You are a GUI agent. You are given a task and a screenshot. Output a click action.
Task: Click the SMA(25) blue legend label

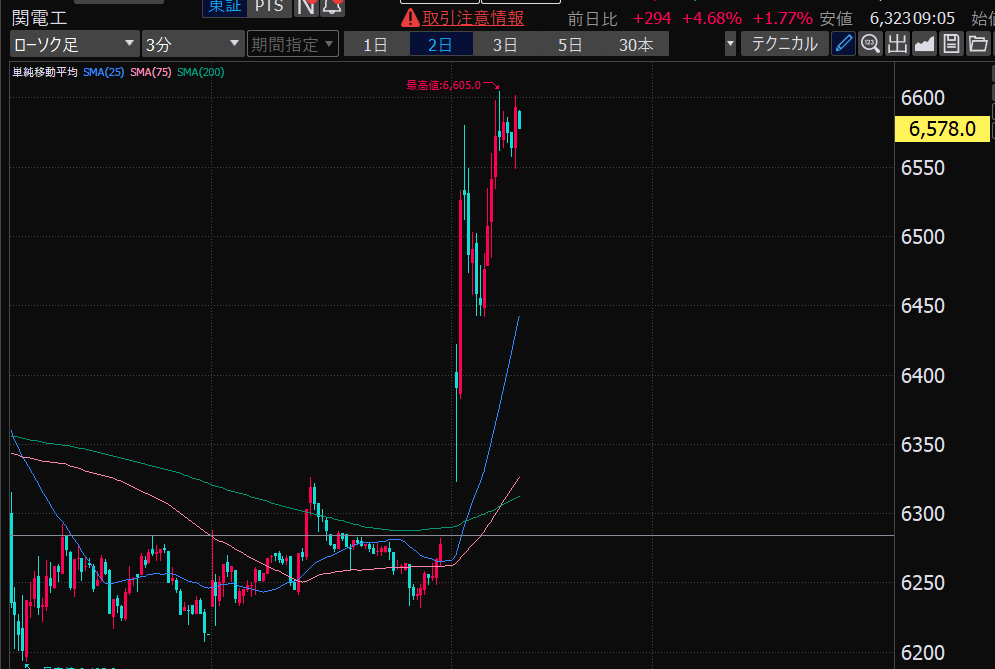(104, 72)
